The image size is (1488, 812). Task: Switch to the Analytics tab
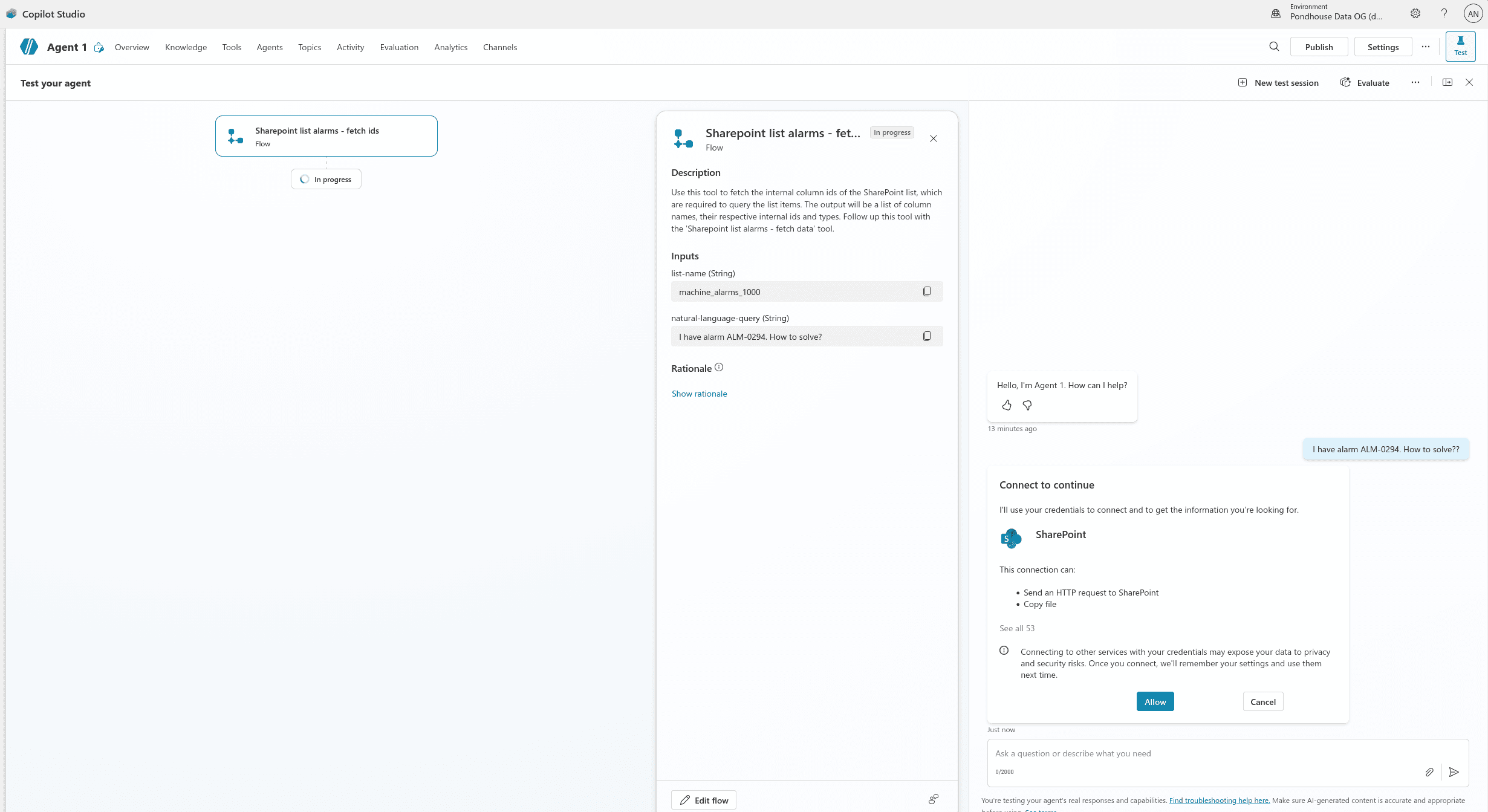[x=450, y=47]
